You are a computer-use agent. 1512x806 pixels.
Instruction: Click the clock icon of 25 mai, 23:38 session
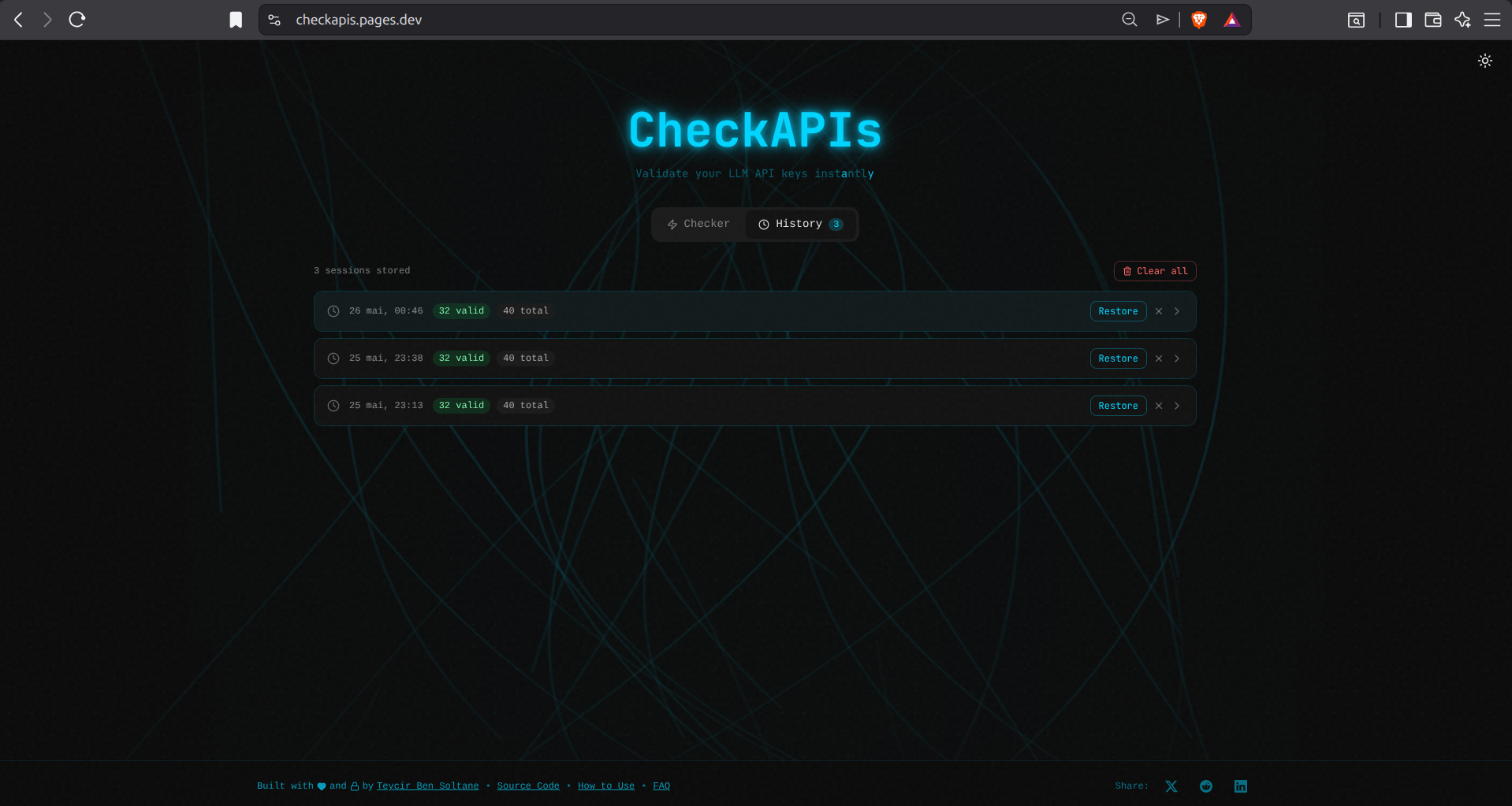pos(333,358)
